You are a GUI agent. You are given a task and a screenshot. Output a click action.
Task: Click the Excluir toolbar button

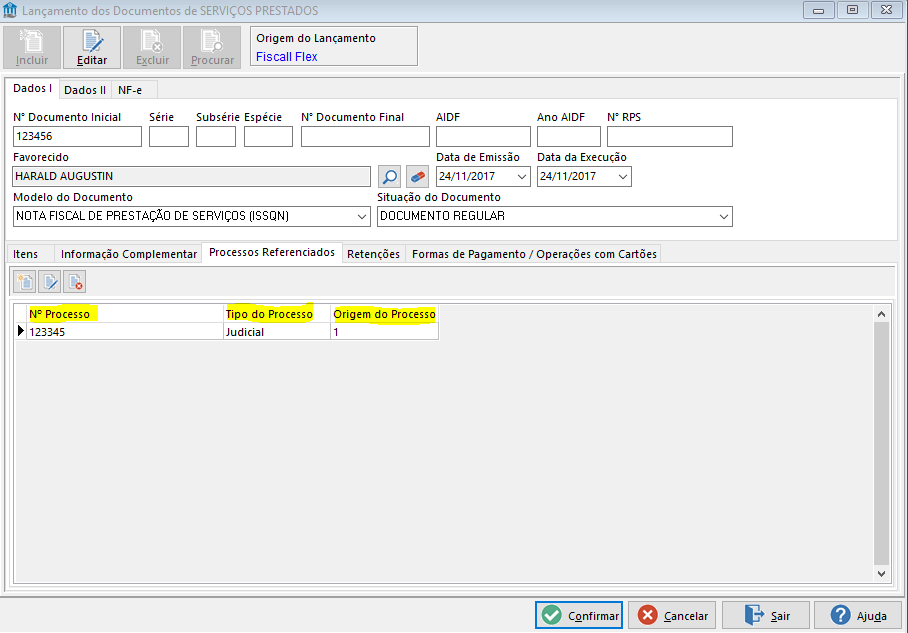(x=152, y=47)
